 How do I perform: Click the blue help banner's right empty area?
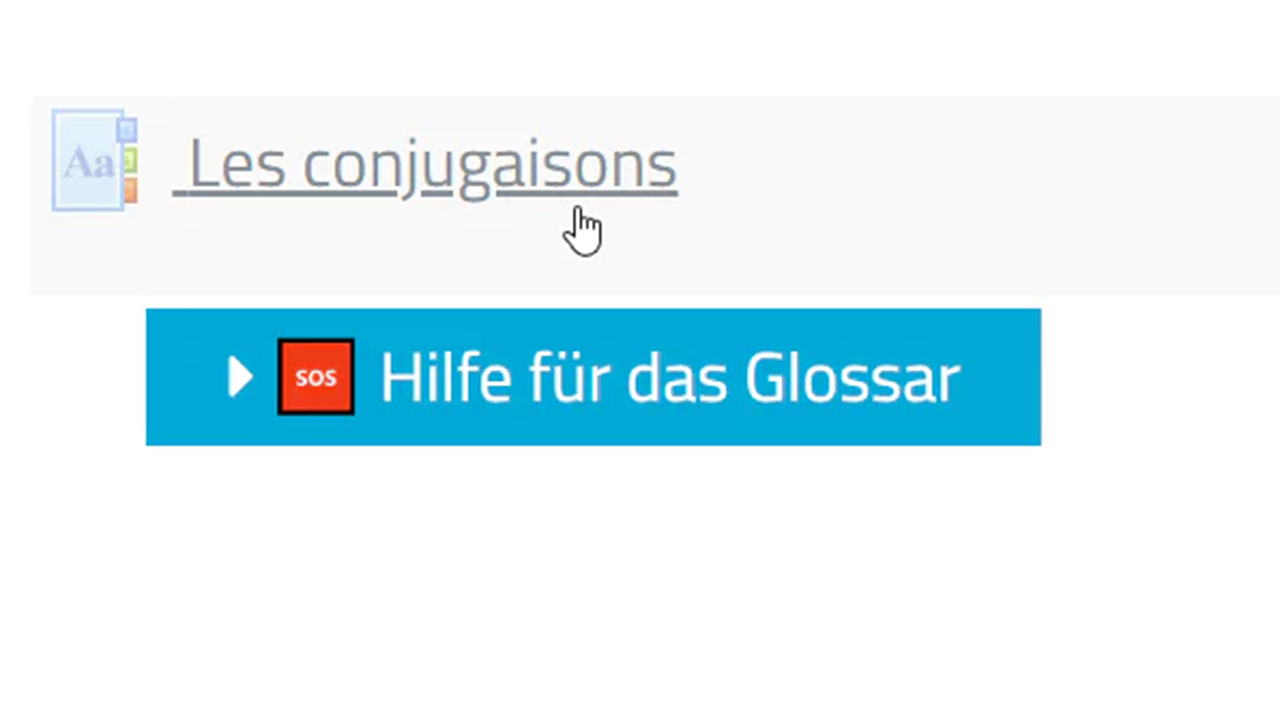click(1000, 377)
